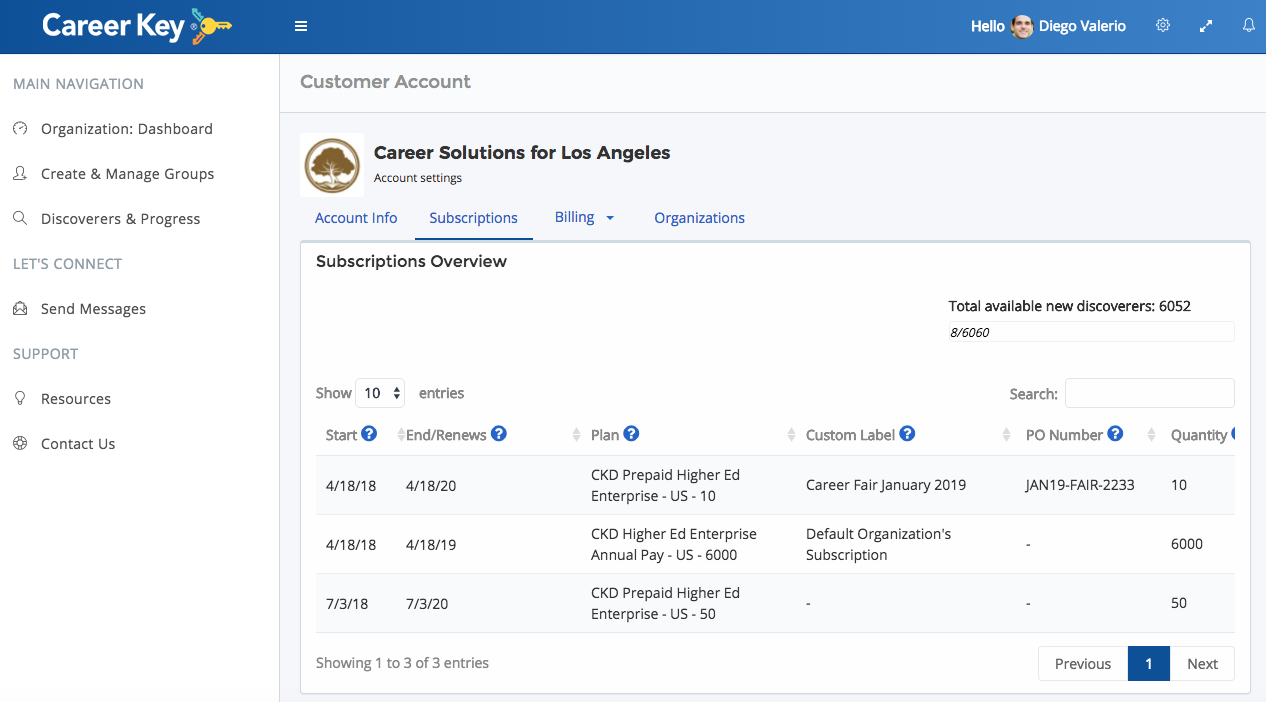Toggle the hamburger sidebar menu
Image resolution: width=1266 pixels, height=702 pixels.
click(301, 27)
